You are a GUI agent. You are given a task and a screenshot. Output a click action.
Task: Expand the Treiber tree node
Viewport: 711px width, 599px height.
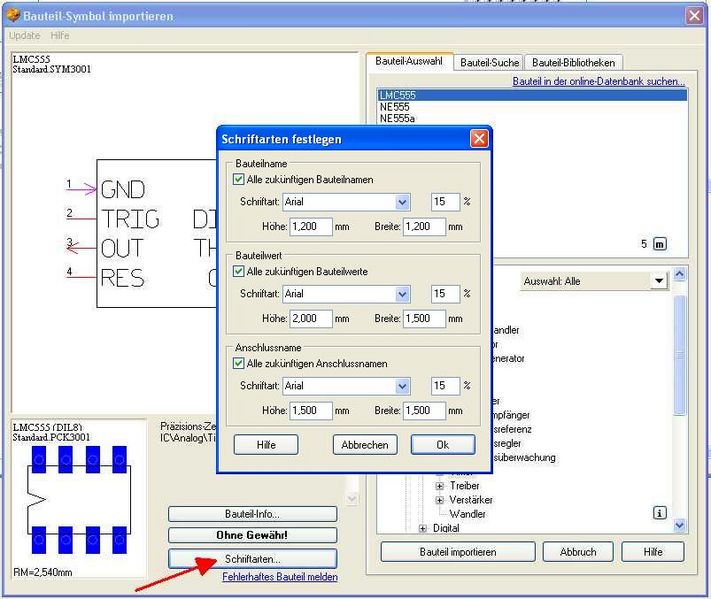pyautogui.click(x=440, y=486)
